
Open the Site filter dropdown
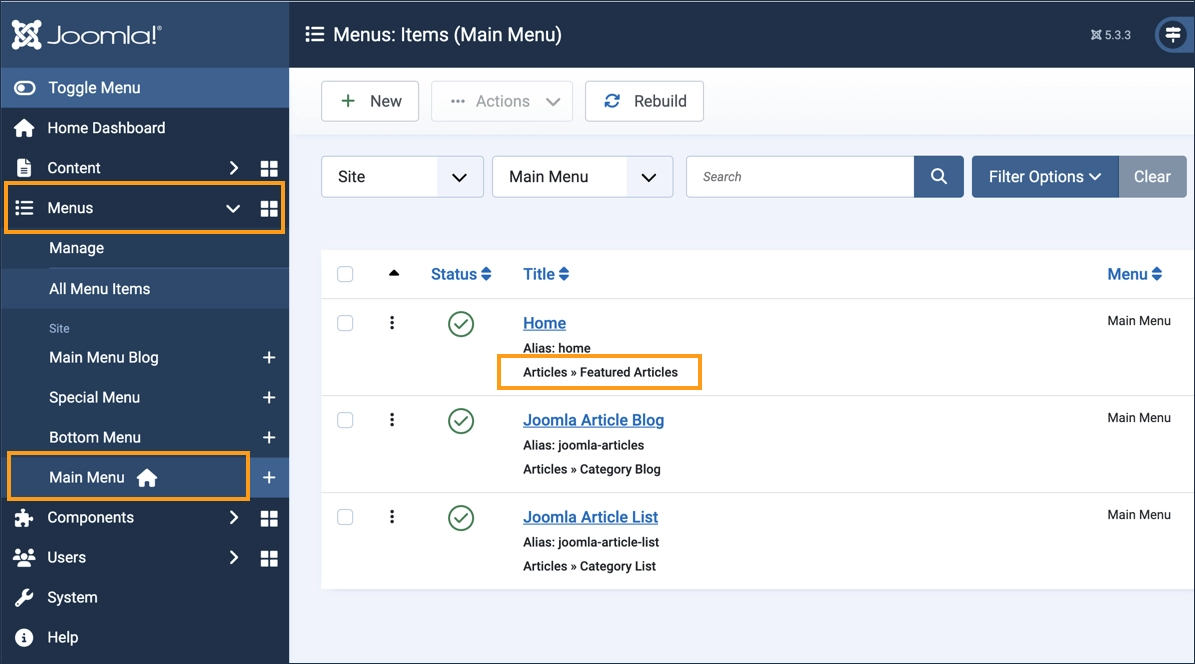402,176
